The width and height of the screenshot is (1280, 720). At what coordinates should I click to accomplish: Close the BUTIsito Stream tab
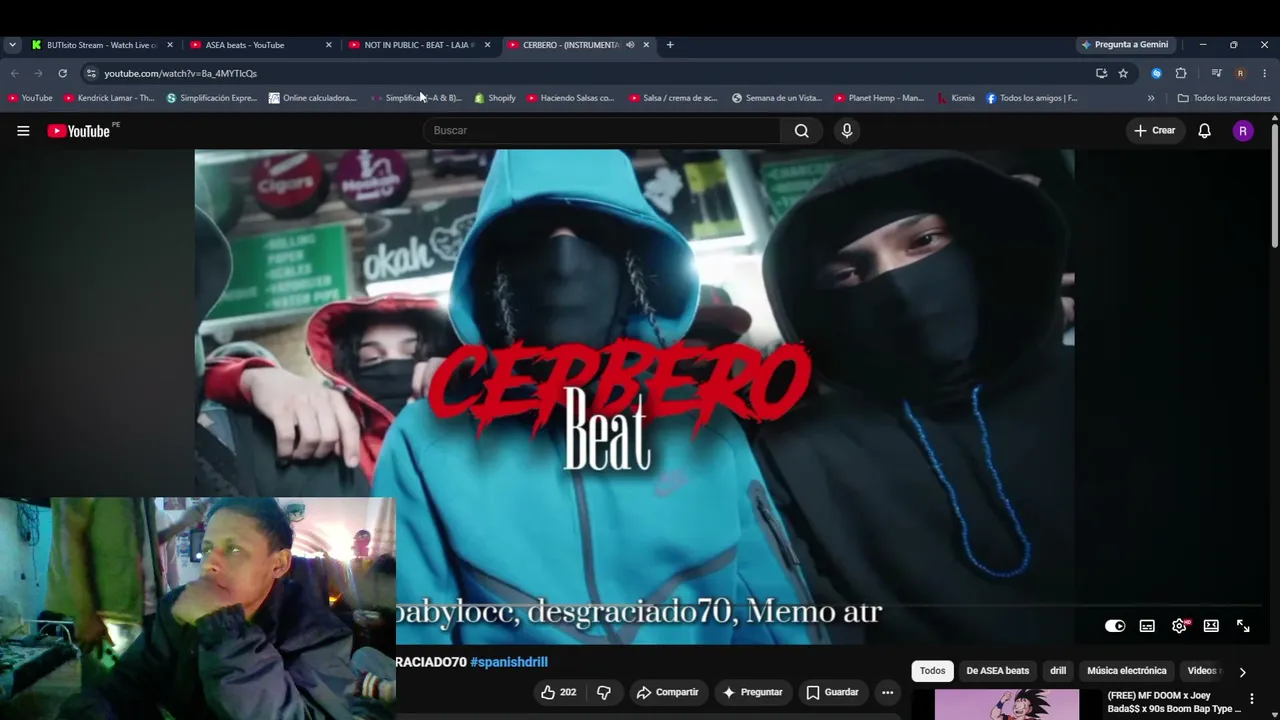[170, 45]
